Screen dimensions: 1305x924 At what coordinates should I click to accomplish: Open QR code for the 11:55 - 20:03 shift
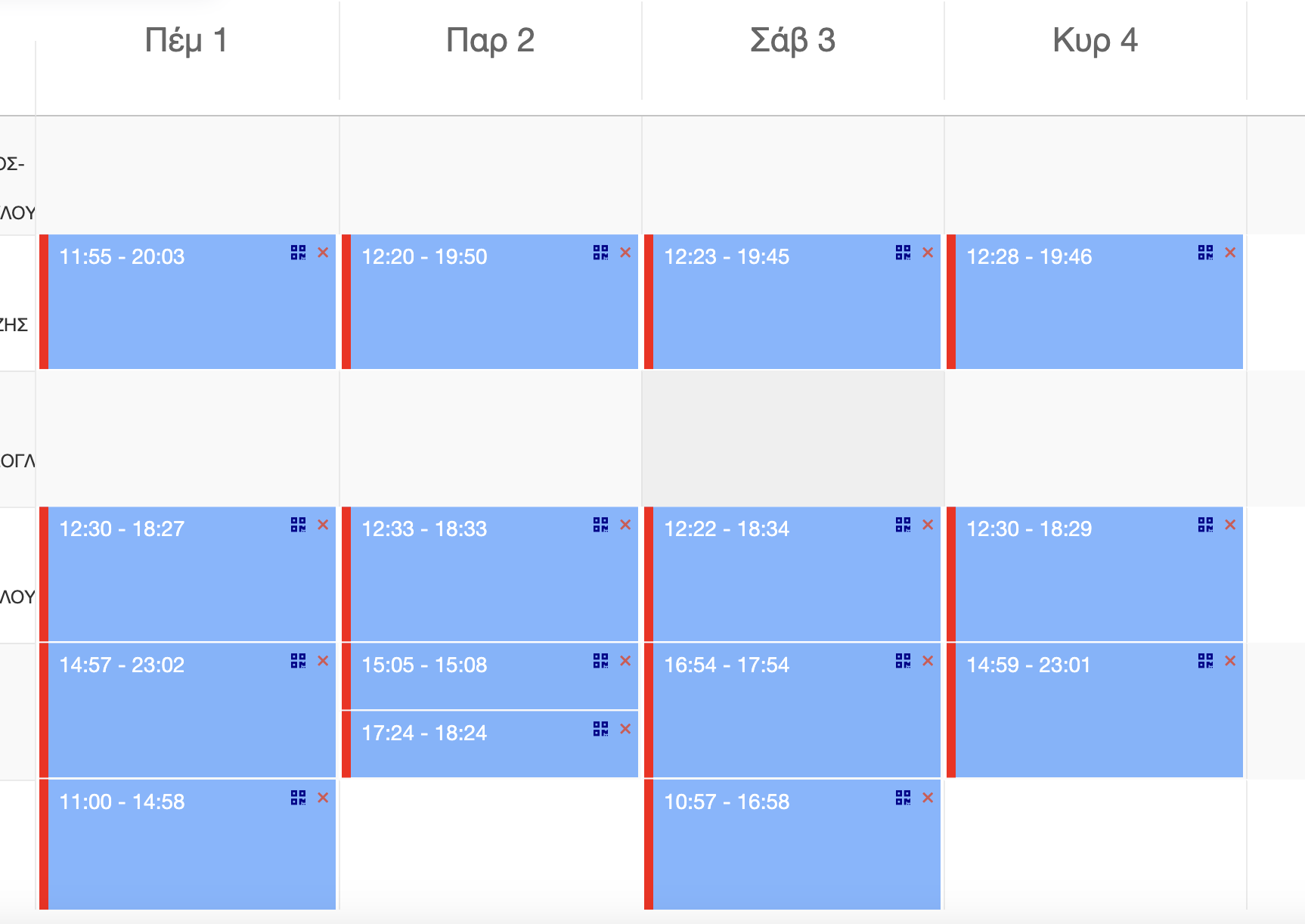tap(298, 253)
